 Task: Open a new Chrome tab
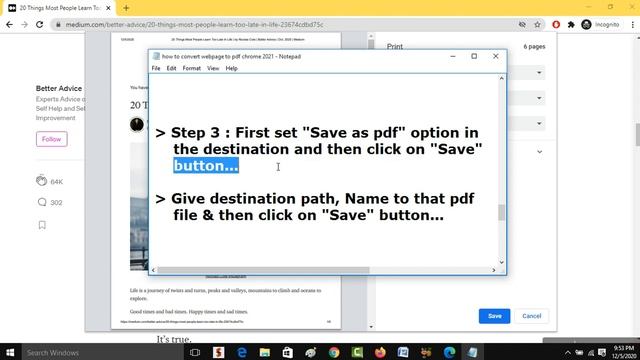[126, 8]
